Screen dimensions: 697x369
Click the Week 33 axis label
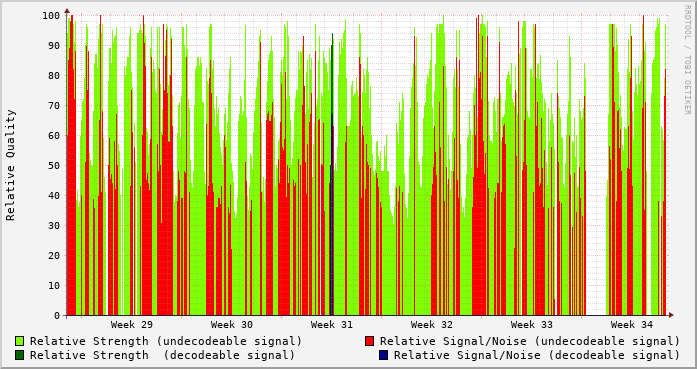click(x=532, y=325)
